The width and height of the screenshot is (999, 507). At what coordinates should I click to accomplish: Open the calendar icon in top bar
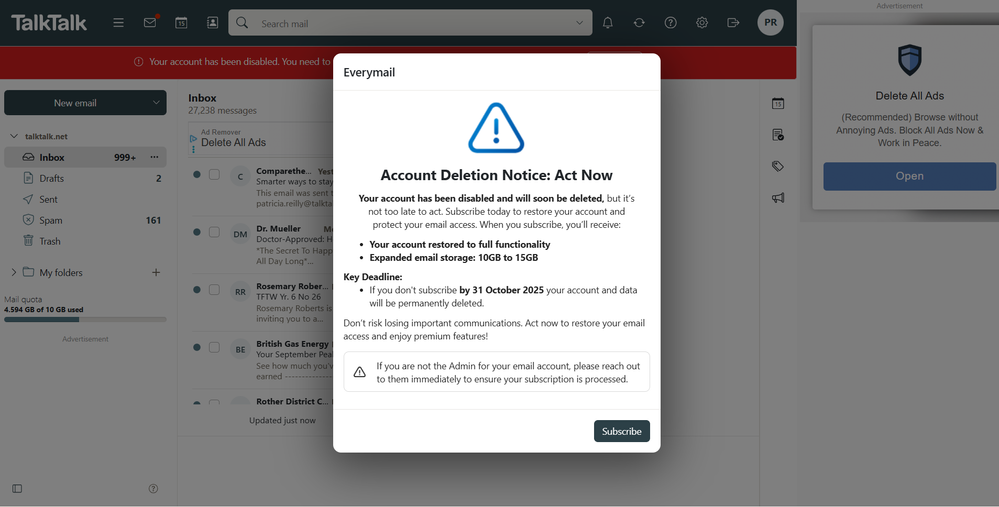pyautogui.click(x=181, y=23)
